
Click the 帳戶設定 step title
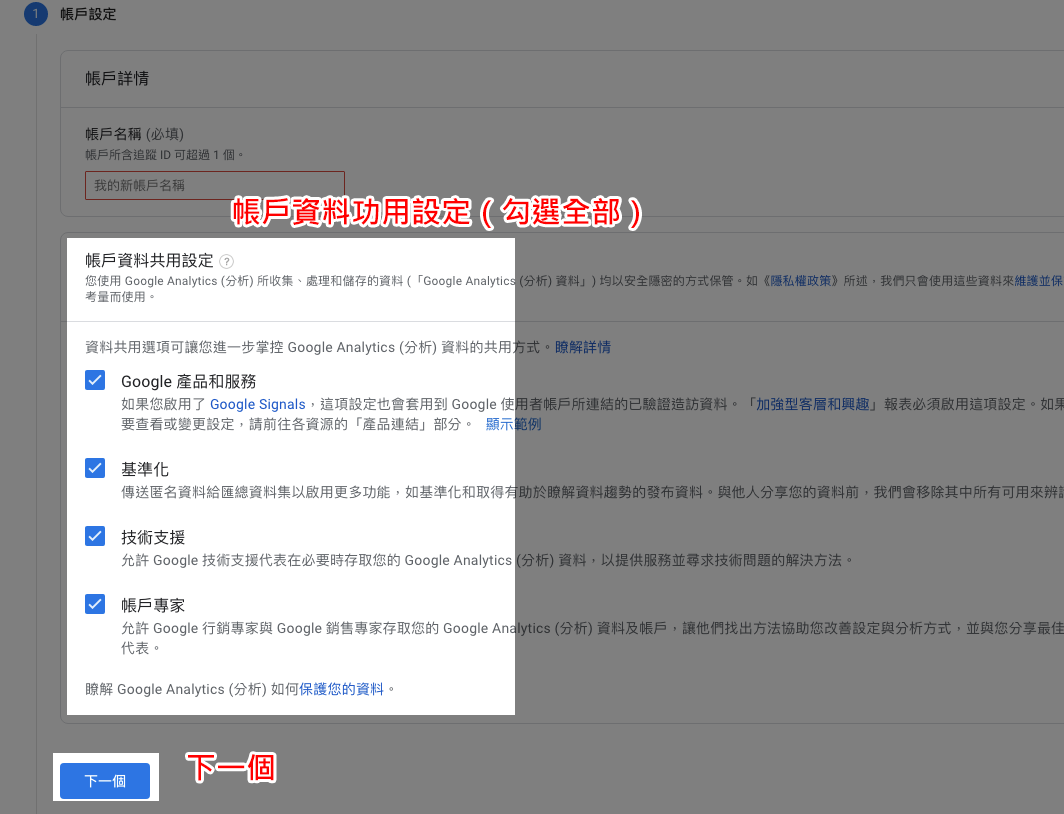coord(88,14)
